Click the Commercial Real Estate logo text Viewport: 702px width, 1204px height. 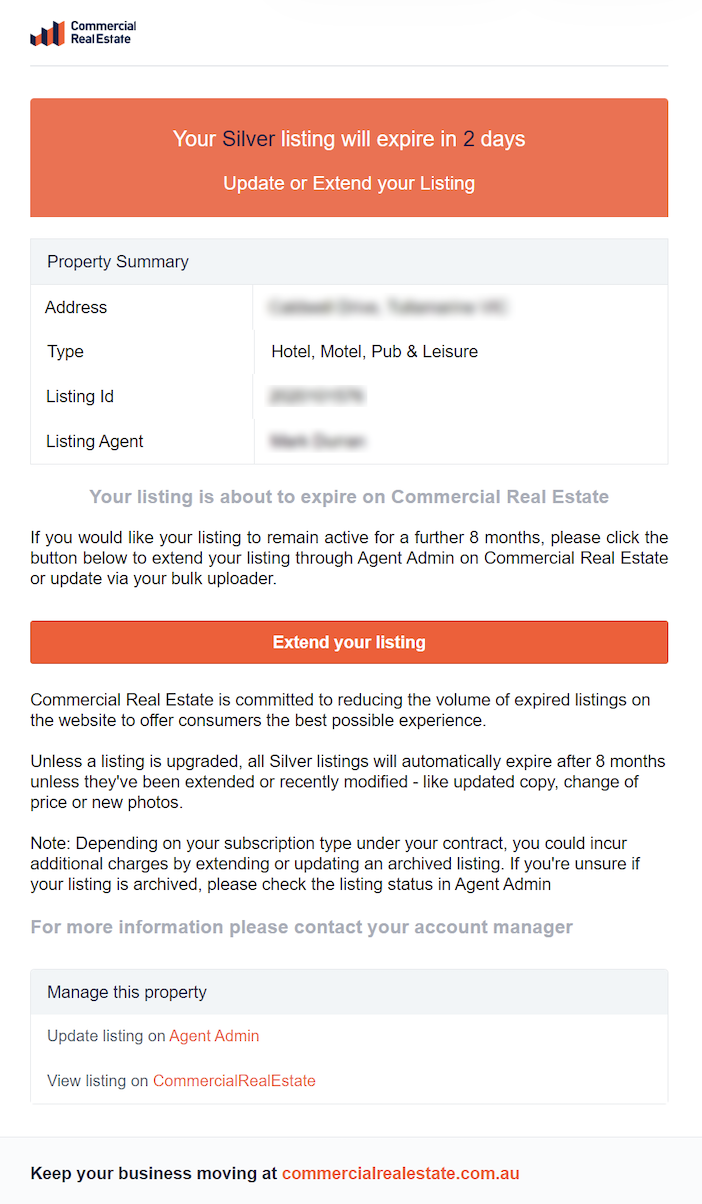point(103,33)
